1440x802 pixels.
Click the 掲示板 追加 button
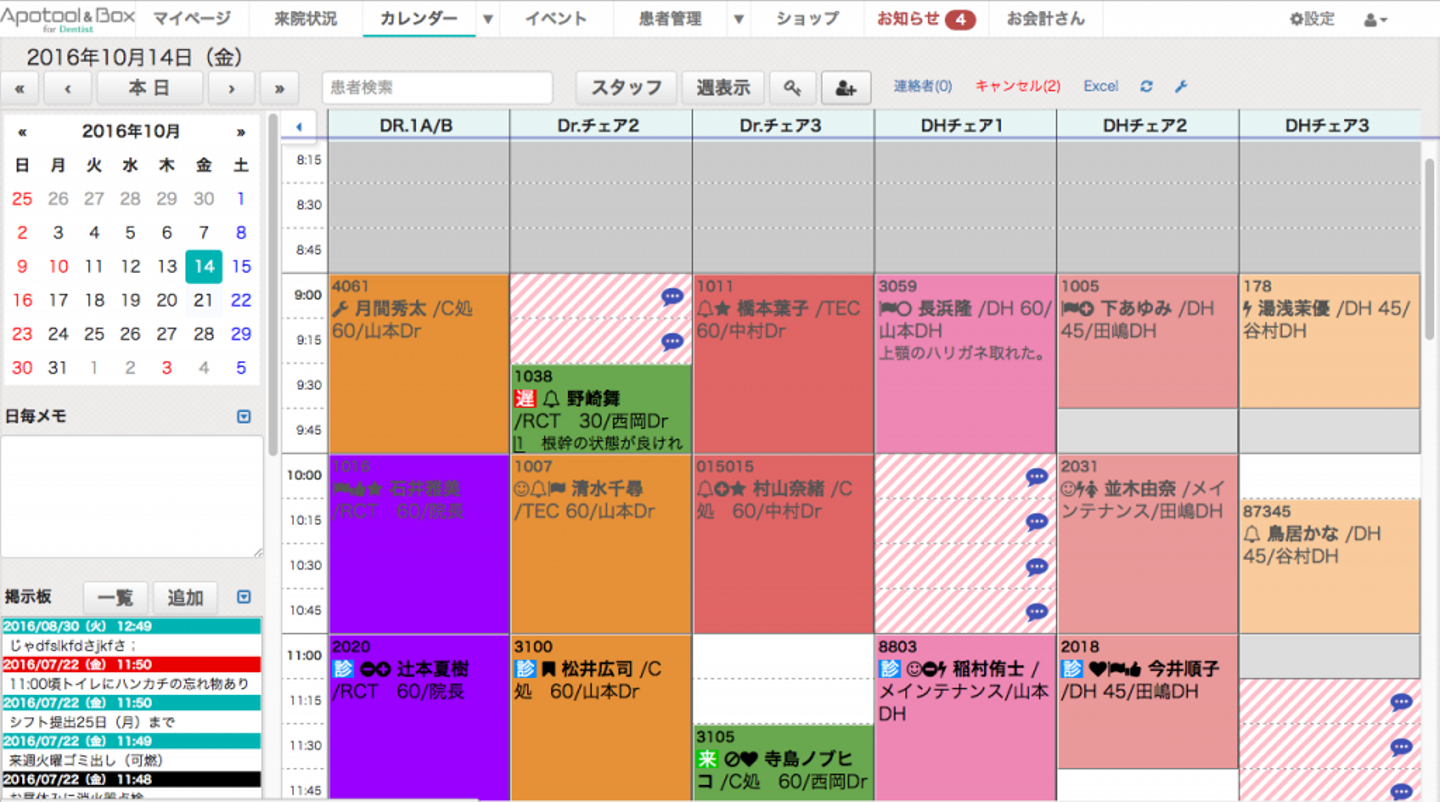[x=185, y=598]
